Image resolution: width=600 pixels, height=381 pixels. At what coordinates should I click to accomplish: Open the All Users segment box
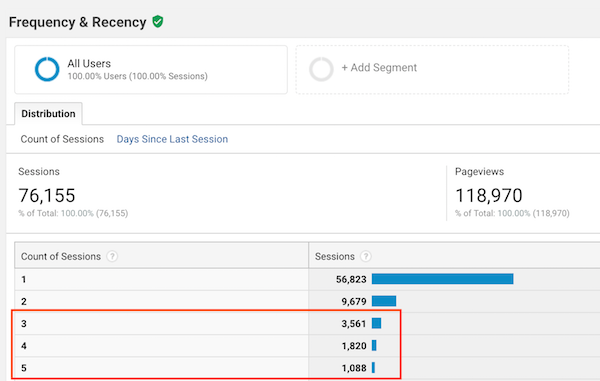coord(151,70)
